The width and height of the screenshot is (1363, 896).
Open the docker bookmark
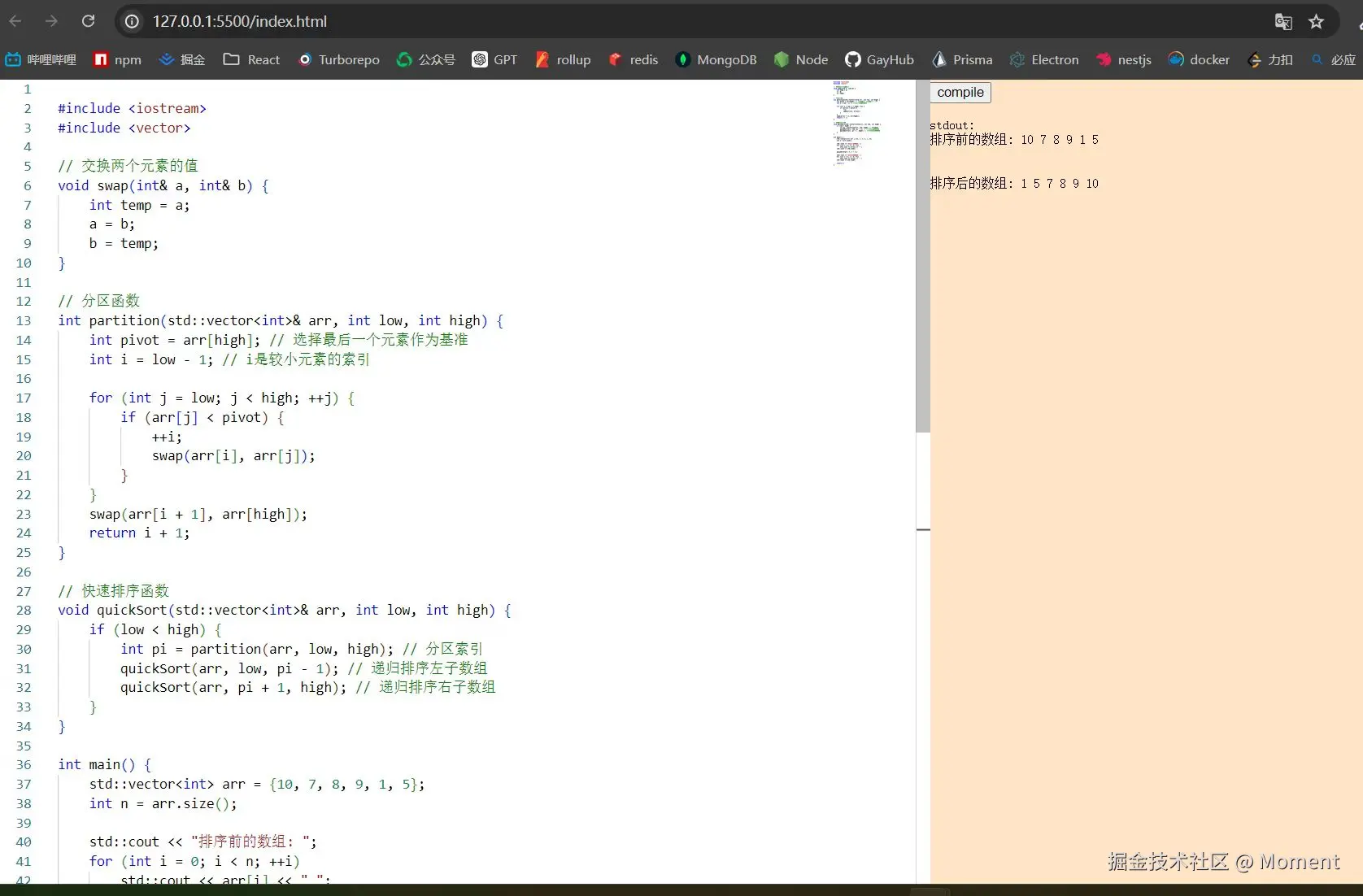click(1200, 59)
